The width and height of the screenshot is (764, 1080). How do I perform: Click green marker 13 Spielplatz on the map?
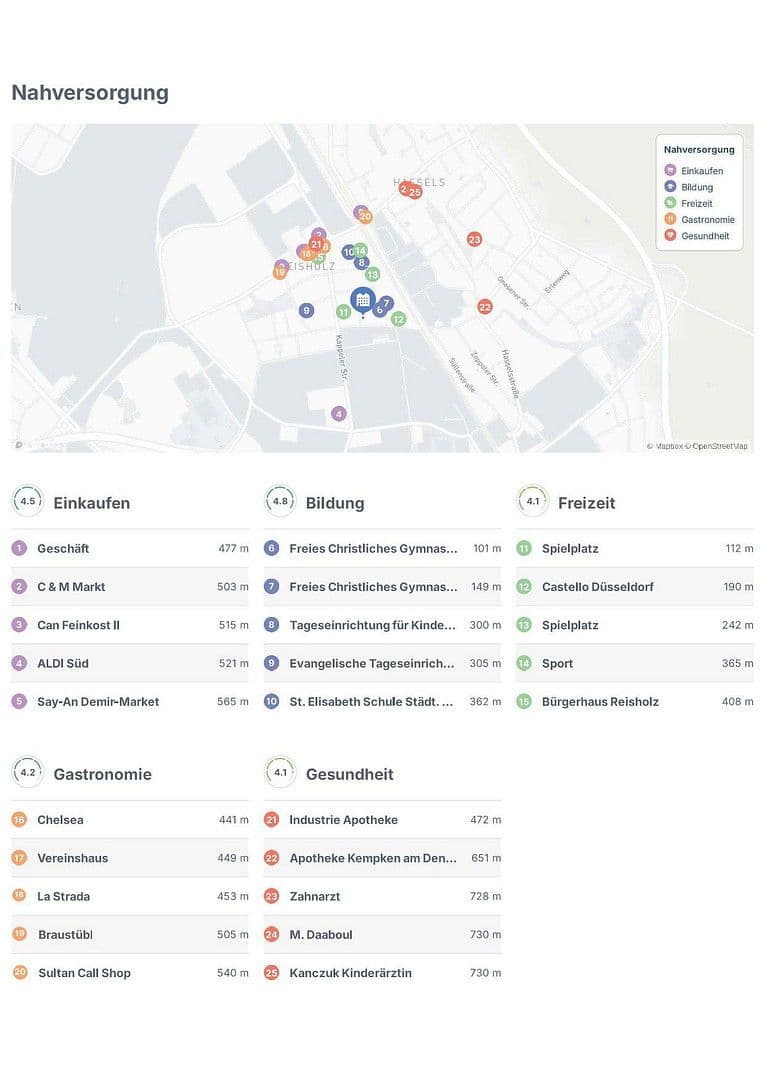[x=373, y=272]
